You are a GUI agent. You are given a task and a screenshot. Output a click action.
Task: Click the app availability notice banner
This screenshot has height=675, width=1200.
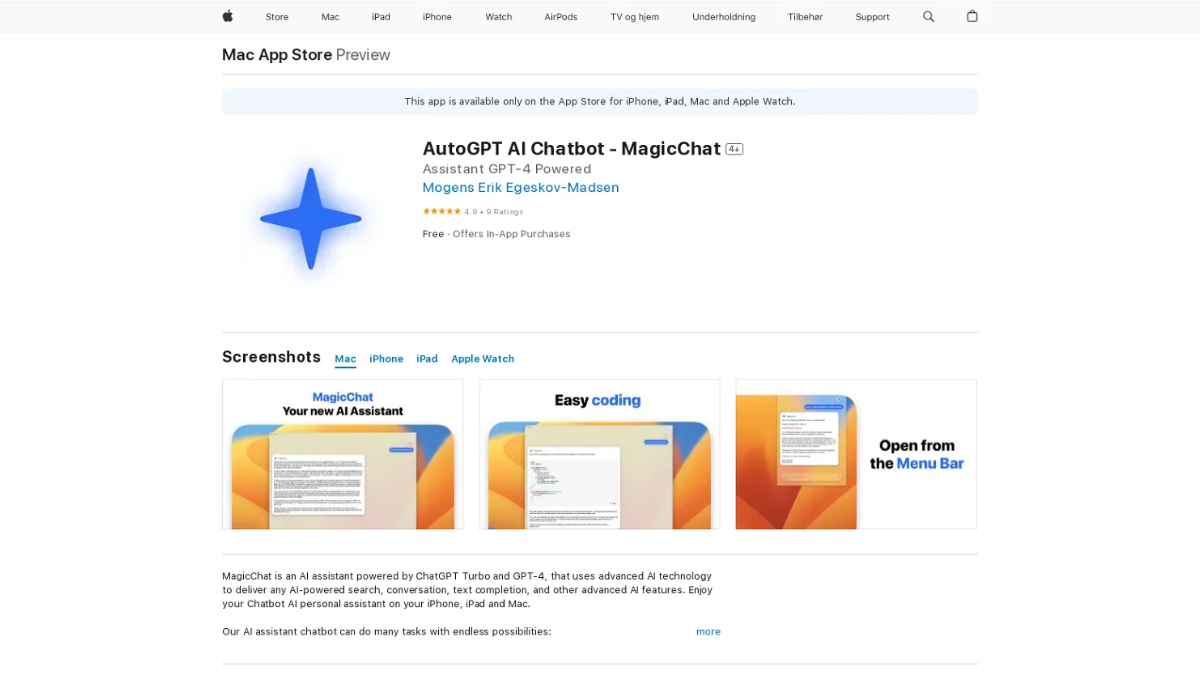pyautogui.click(x=600, y=102)
